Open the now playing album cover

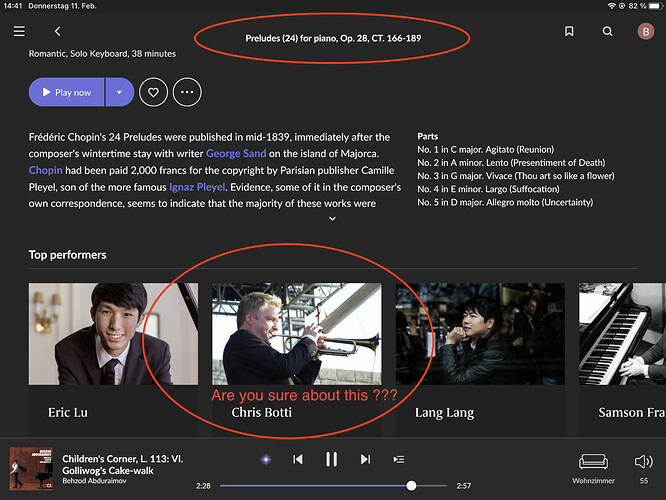coord(31,469)
